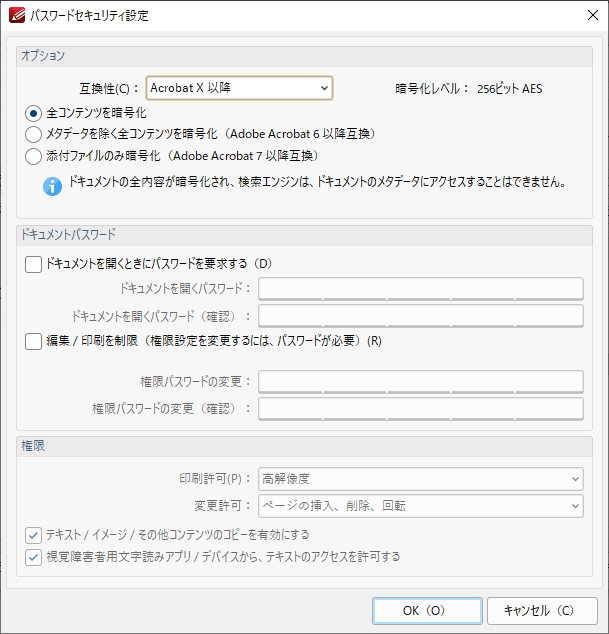Click the blue information icon

click(x=53, y=186)
